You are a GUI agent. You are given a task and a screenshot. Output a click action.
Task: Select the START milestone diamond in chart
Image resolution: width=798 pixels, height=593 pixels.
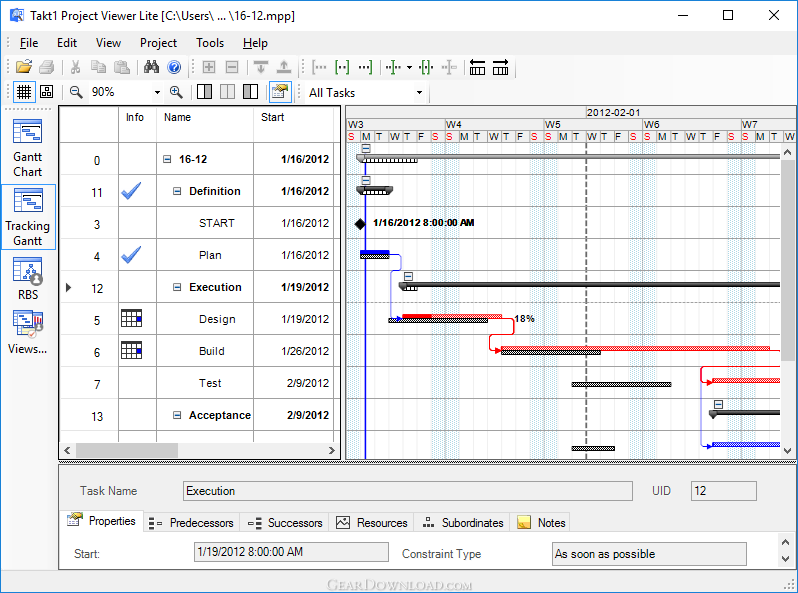[x=360, y=223]
